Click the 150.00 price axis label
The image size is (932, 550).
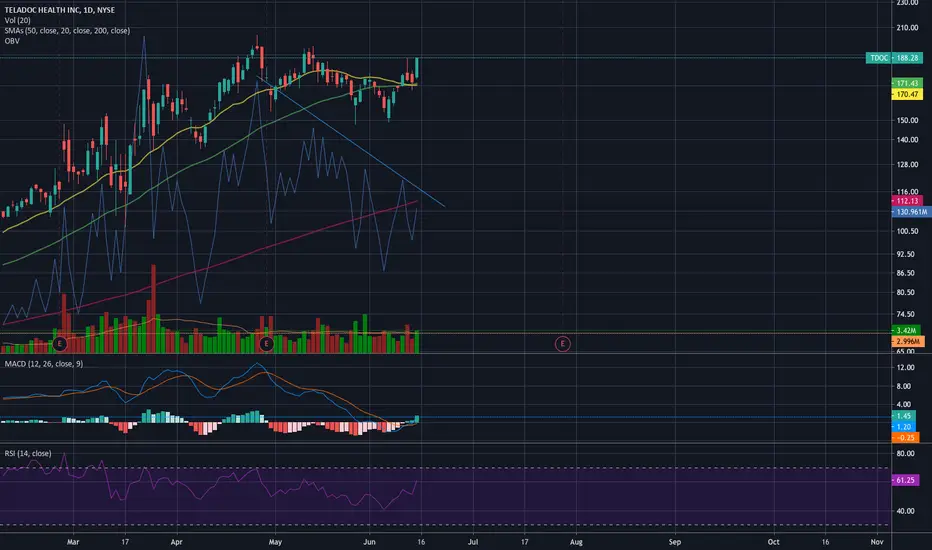[908, 120]
